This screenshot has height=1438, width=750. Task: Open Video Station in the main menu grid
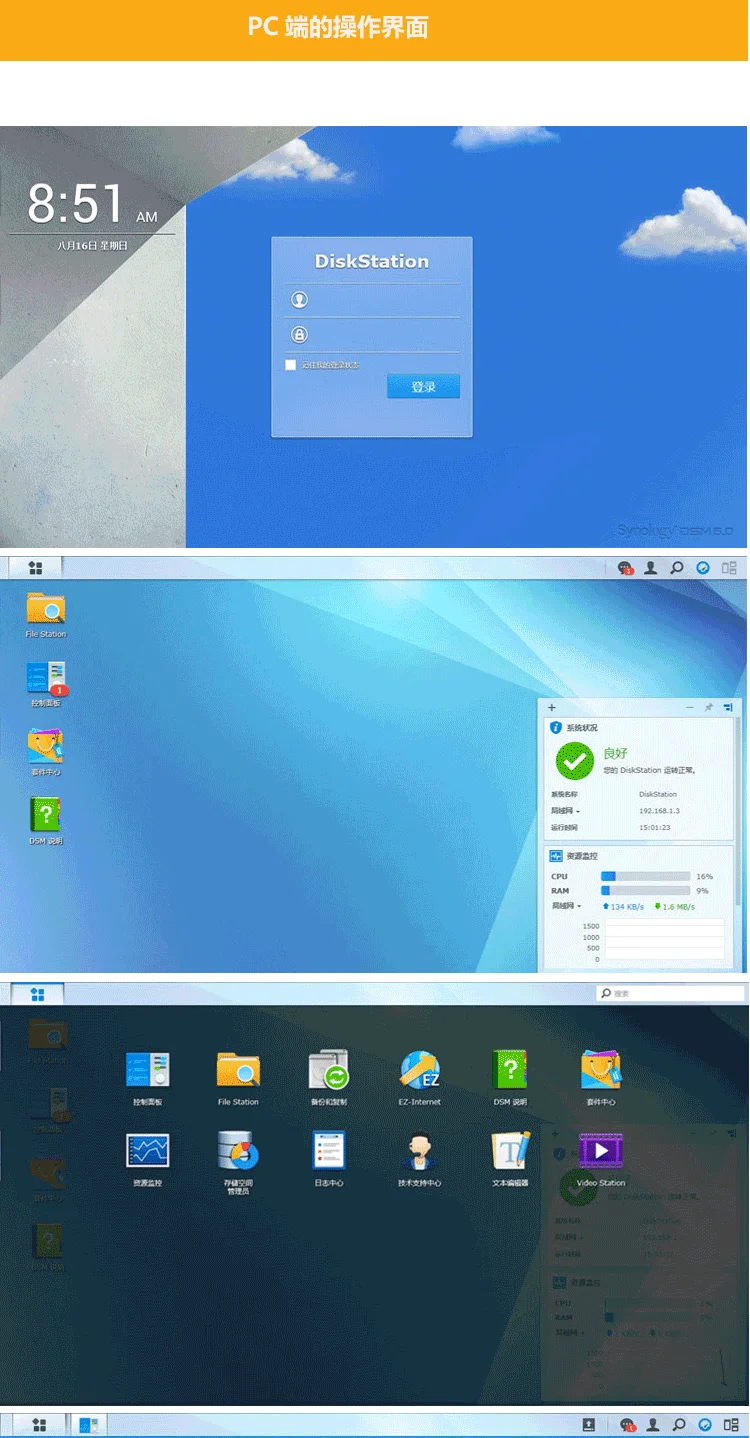(x=601, y=1160)
